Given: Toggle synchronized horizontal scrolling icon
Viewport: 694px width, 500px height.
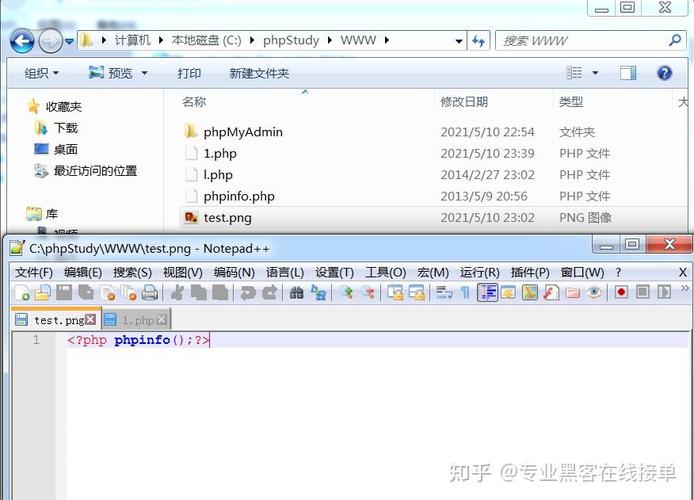Looking at the screenshot, I should 416,293.
